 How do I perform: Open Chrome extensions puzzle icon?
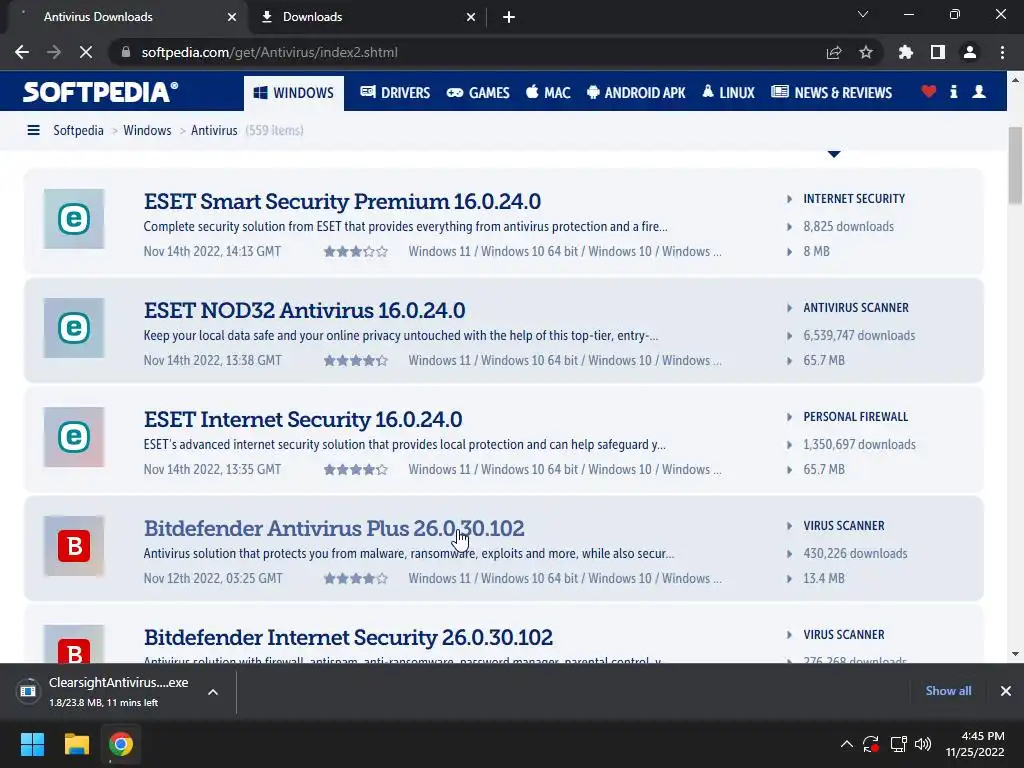906,52
